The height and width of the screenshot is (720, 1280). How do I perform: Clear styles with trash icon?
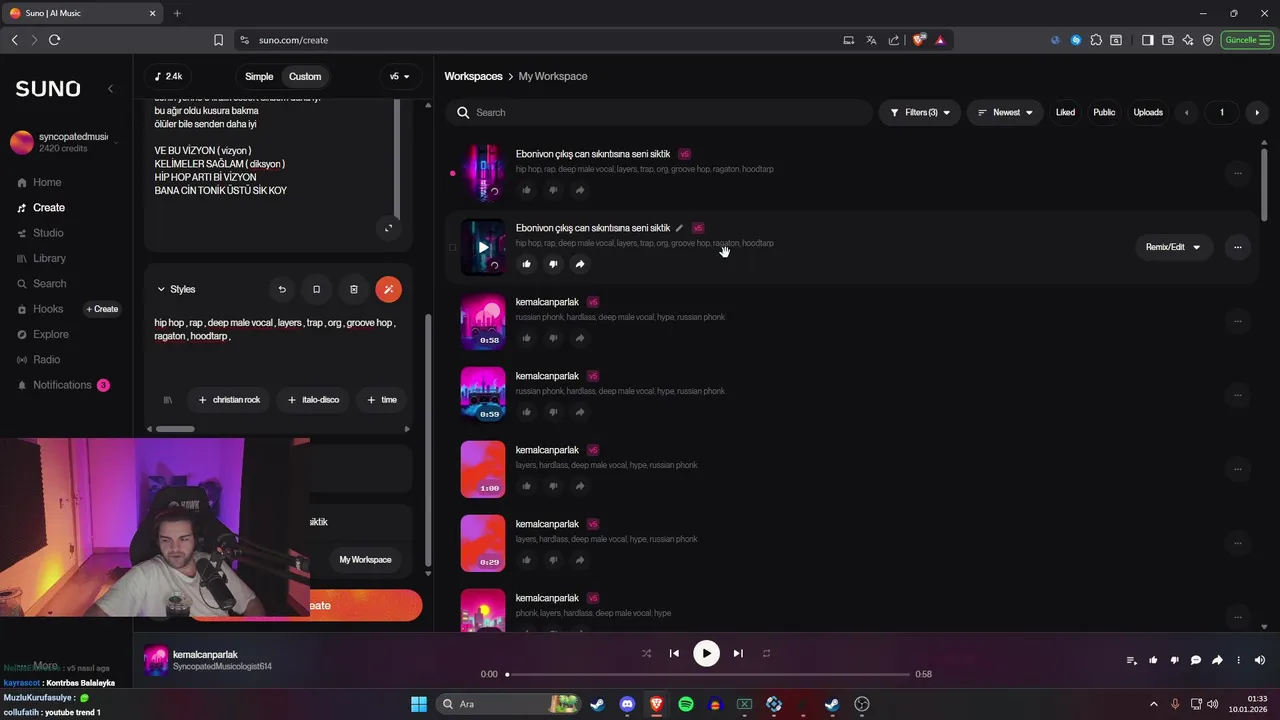pyautogui.click(x=353, y=289)
